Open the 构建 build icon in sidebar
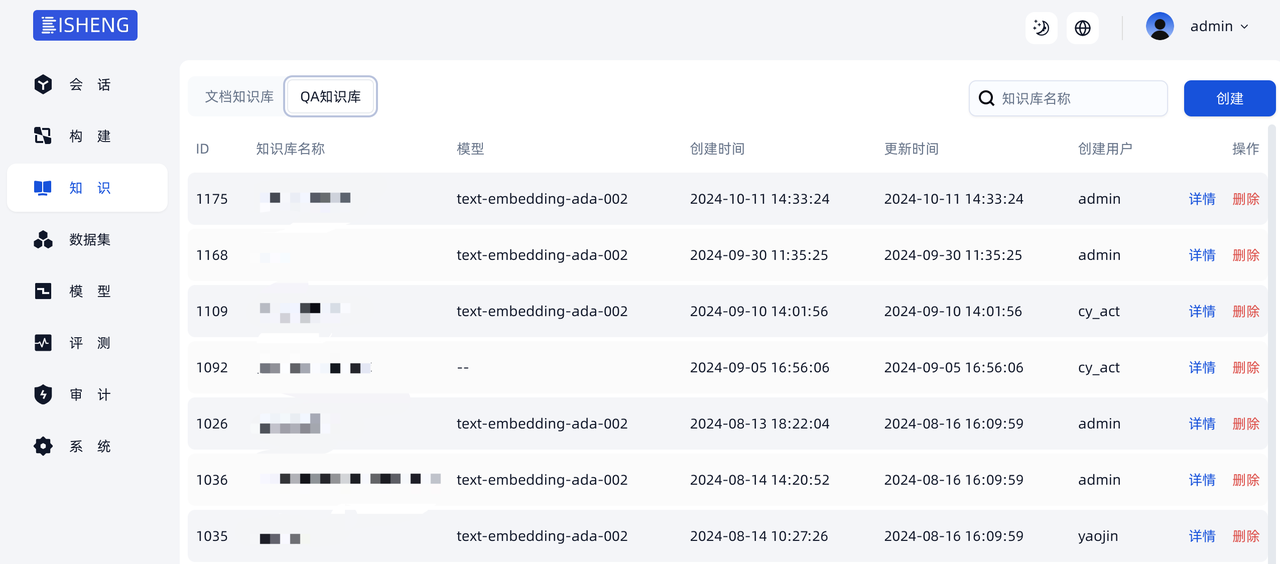Image resolution: width=1280 pixels, height=564 pixels. point(43,136)
